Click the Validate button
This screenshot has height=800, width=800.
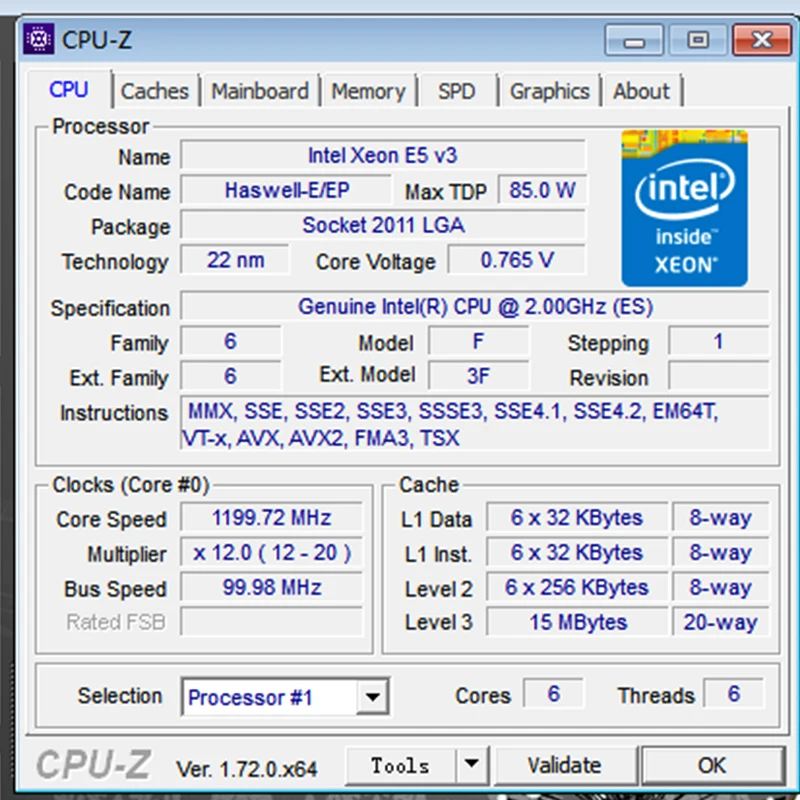pyautogui.click(x=565, y=766)
